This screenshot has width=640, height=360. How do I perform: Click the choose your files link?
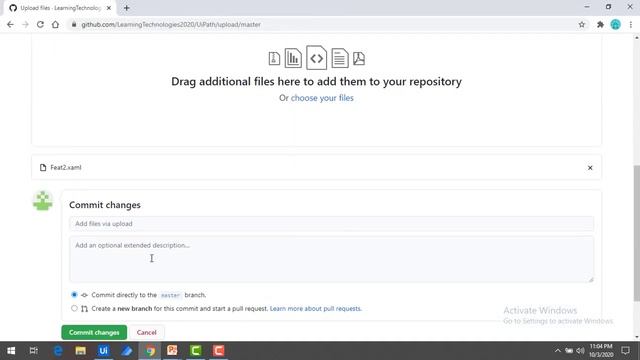point(322,98)
